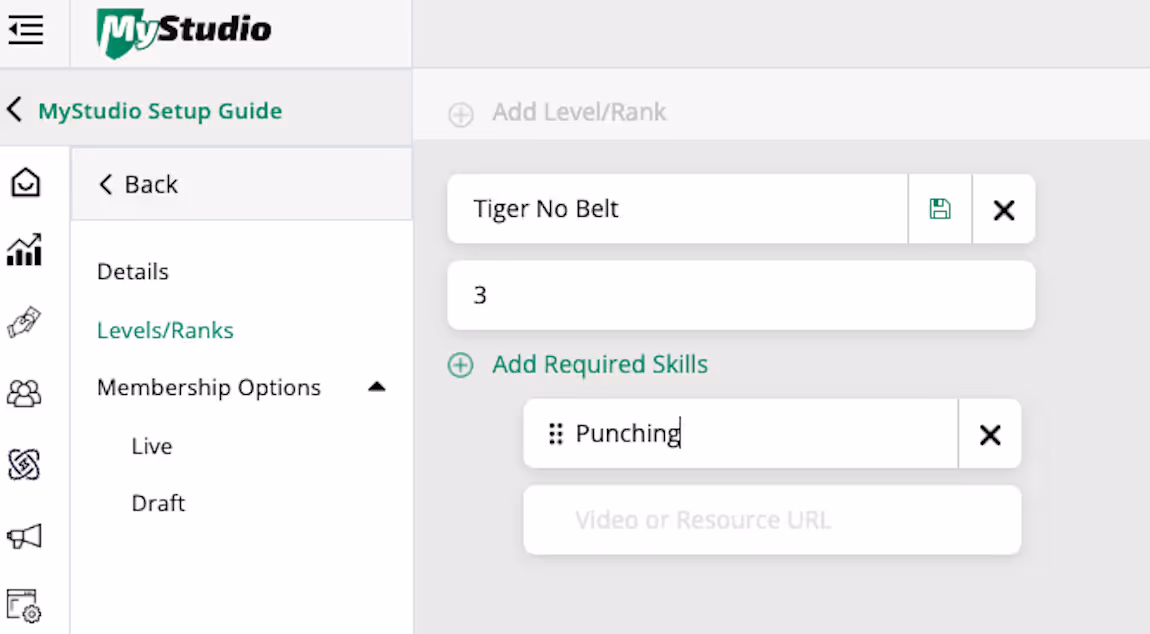The width and height of the screenshot is (1150, 634).
Task: Grab the Punching skill drag handle
Action: (x=556, y=434)
